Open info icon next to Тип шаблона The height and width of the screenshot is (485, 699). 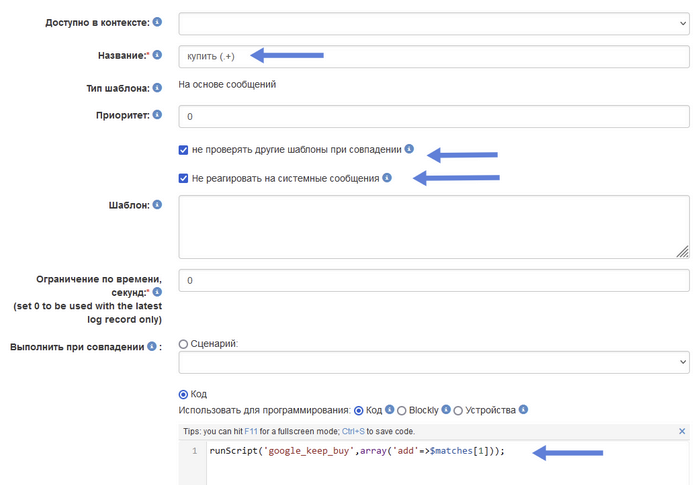point(157,87)
